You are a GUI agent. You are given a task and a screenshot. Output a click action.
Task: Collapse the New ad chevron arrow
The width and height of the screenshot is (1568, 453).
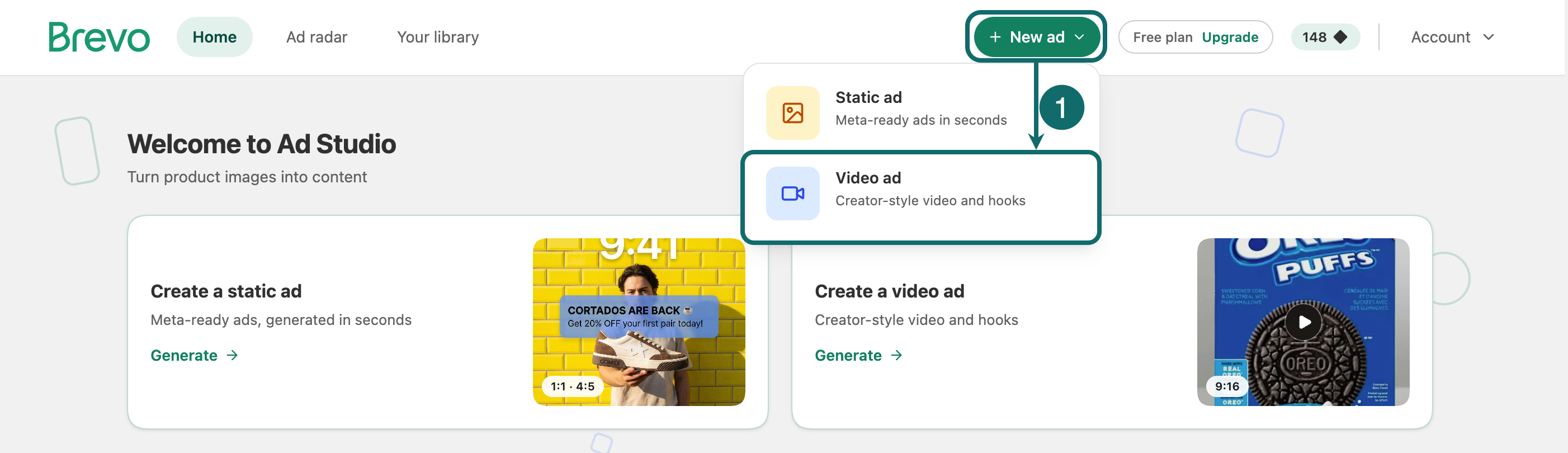[x=1079, y=37]
